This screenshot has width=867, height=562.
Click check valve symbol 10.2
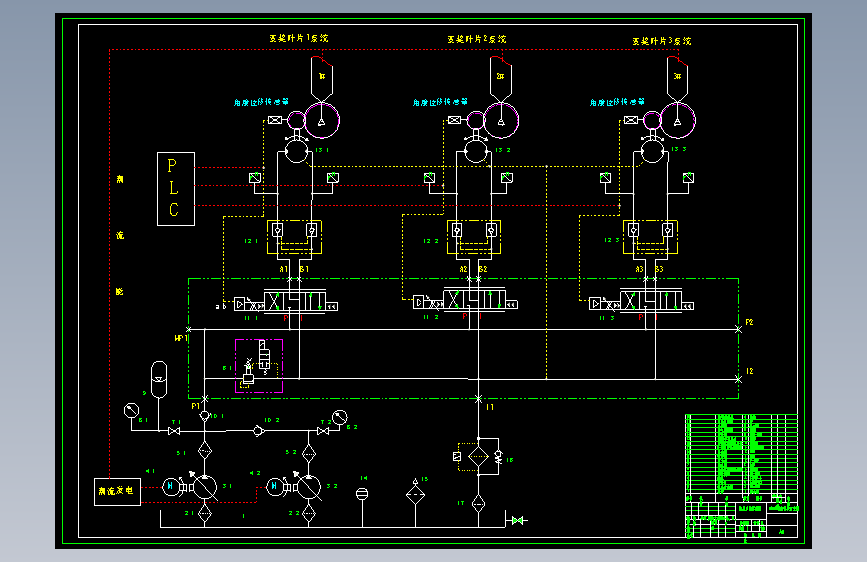coord(258,430)
